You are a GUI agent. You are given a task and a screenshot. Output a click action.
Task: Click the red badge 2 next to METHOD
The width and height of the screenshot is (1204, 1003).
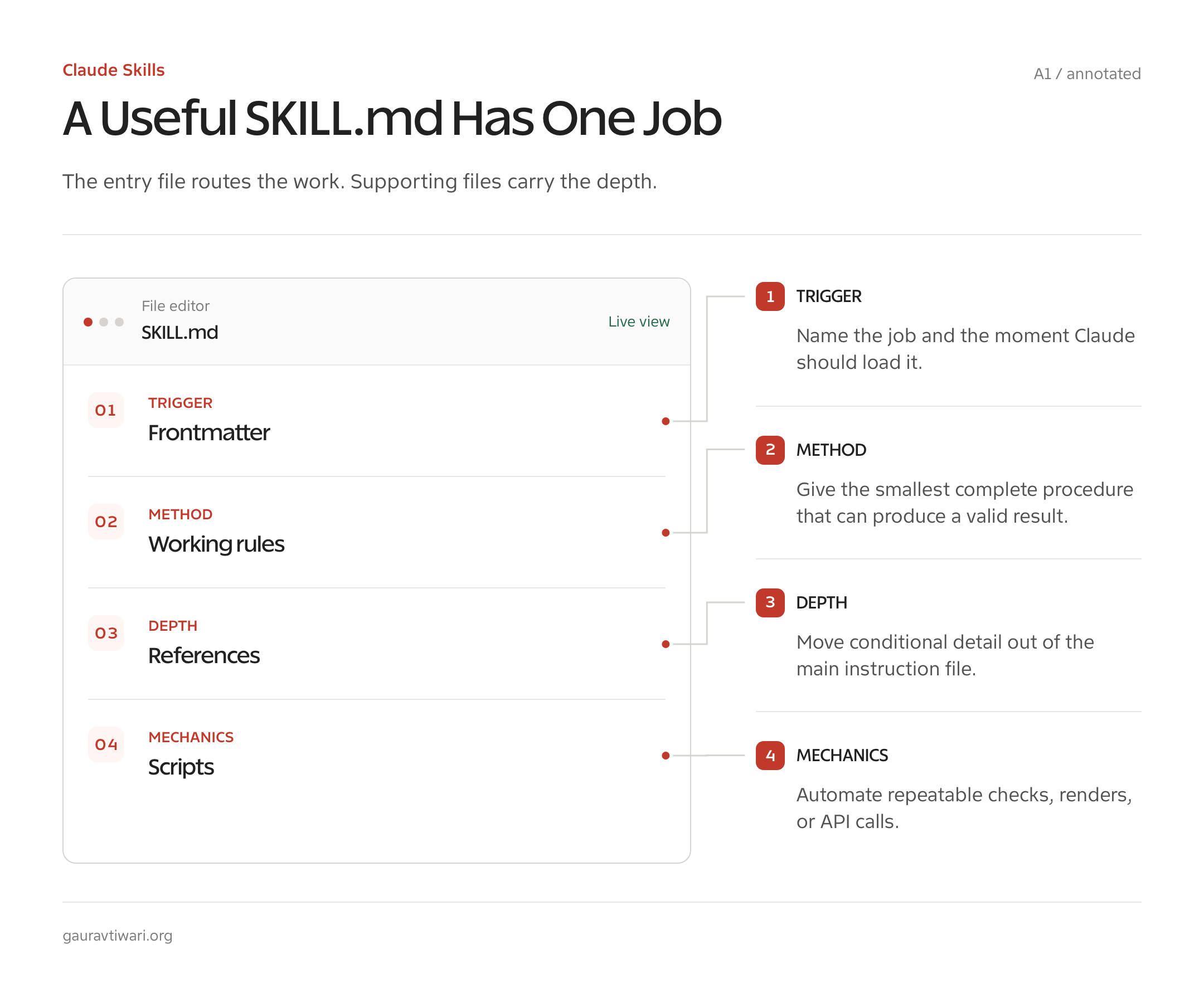click(x=770, y=450)
